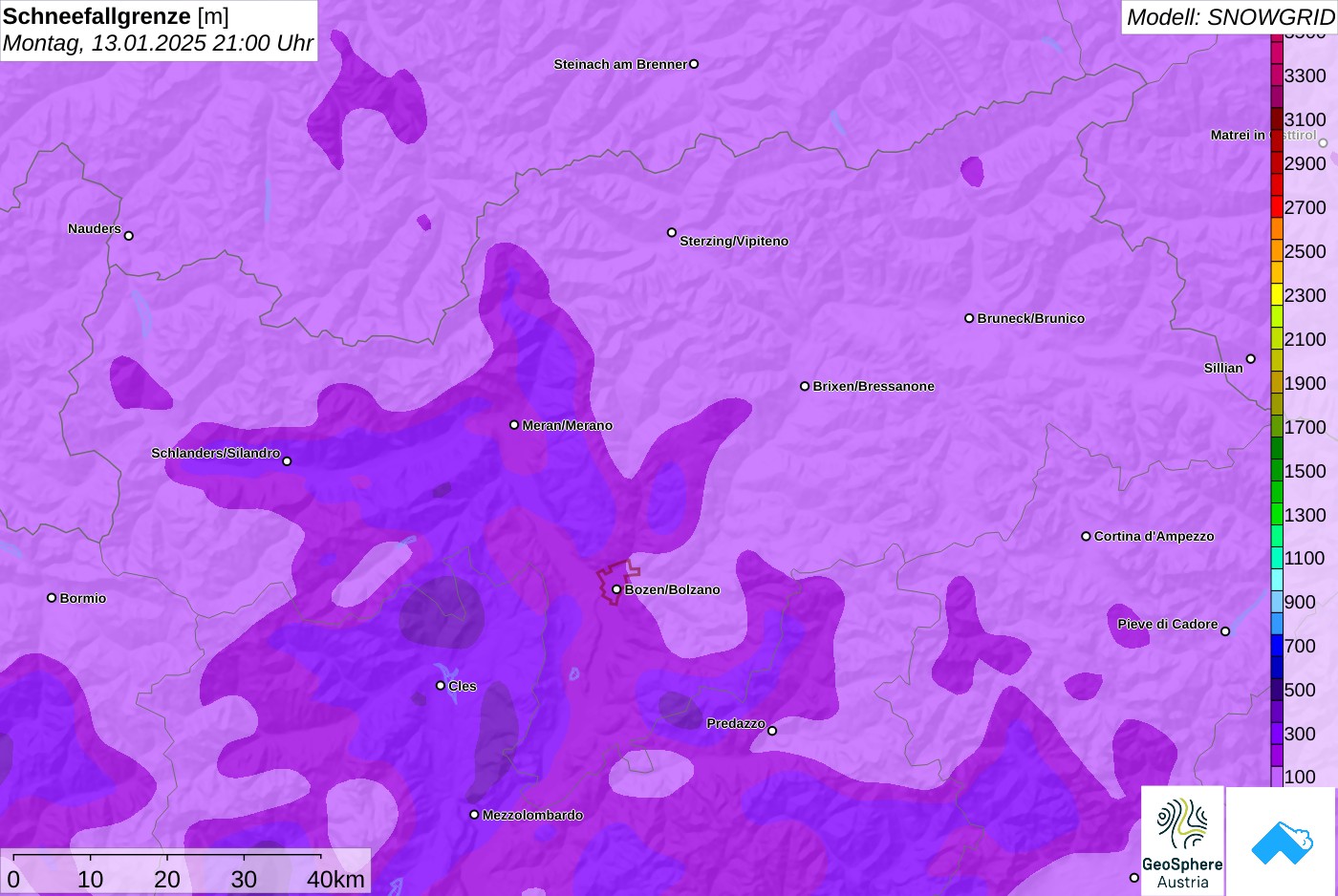Click the green legend swatch at 1500

tap(1277, 471)
